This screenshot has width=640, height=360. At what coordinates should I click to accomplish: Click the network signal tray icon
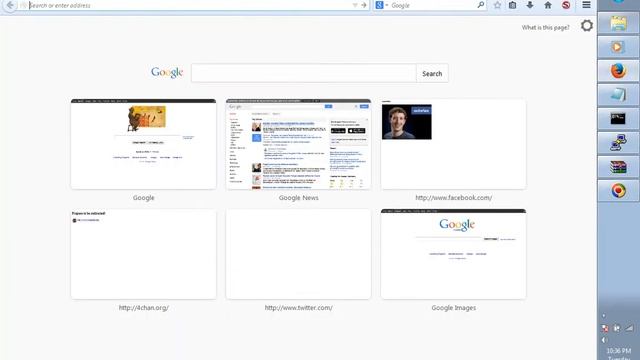tap(629, 328)
